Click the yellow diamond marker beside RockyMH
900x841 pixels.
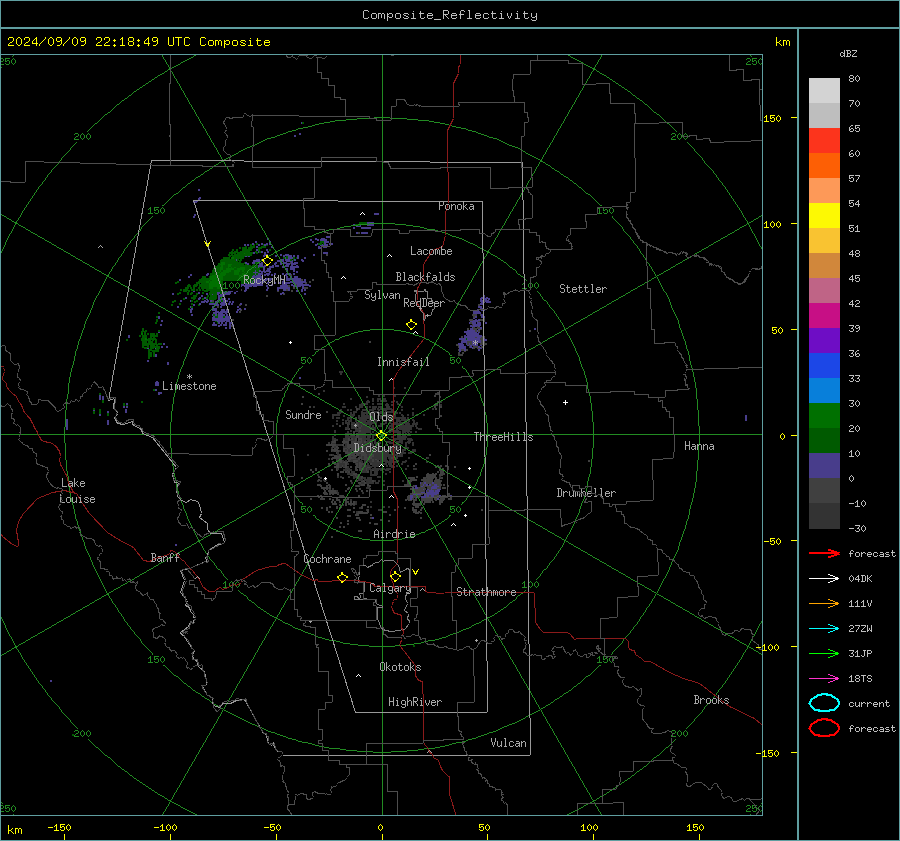(267, 261)
